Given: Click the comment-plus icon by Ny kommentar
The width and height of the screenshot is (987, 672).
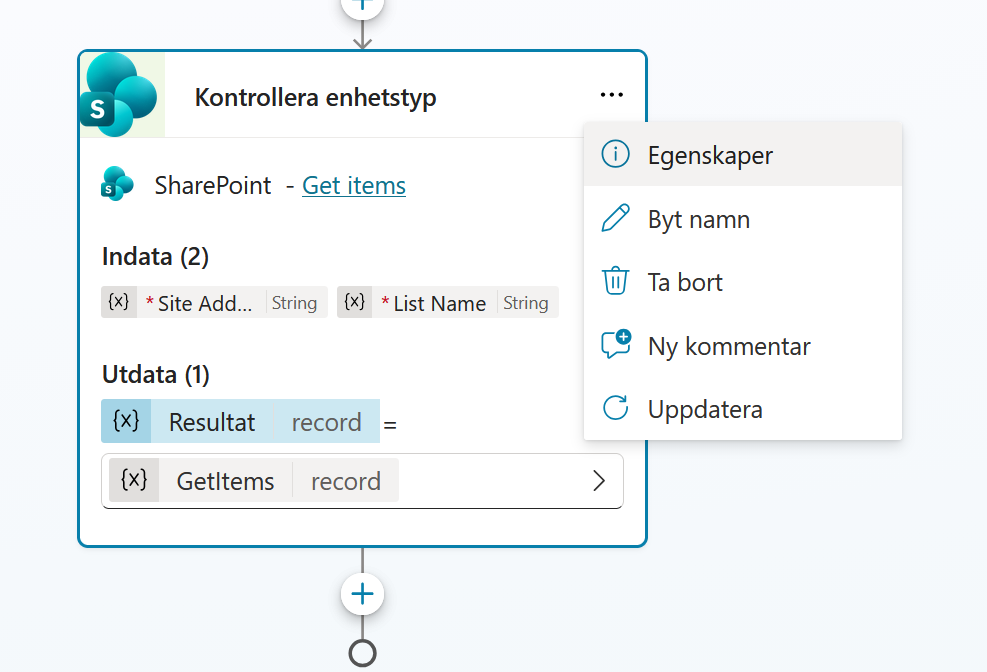Looking at the screenshot, I should [616, 344].
